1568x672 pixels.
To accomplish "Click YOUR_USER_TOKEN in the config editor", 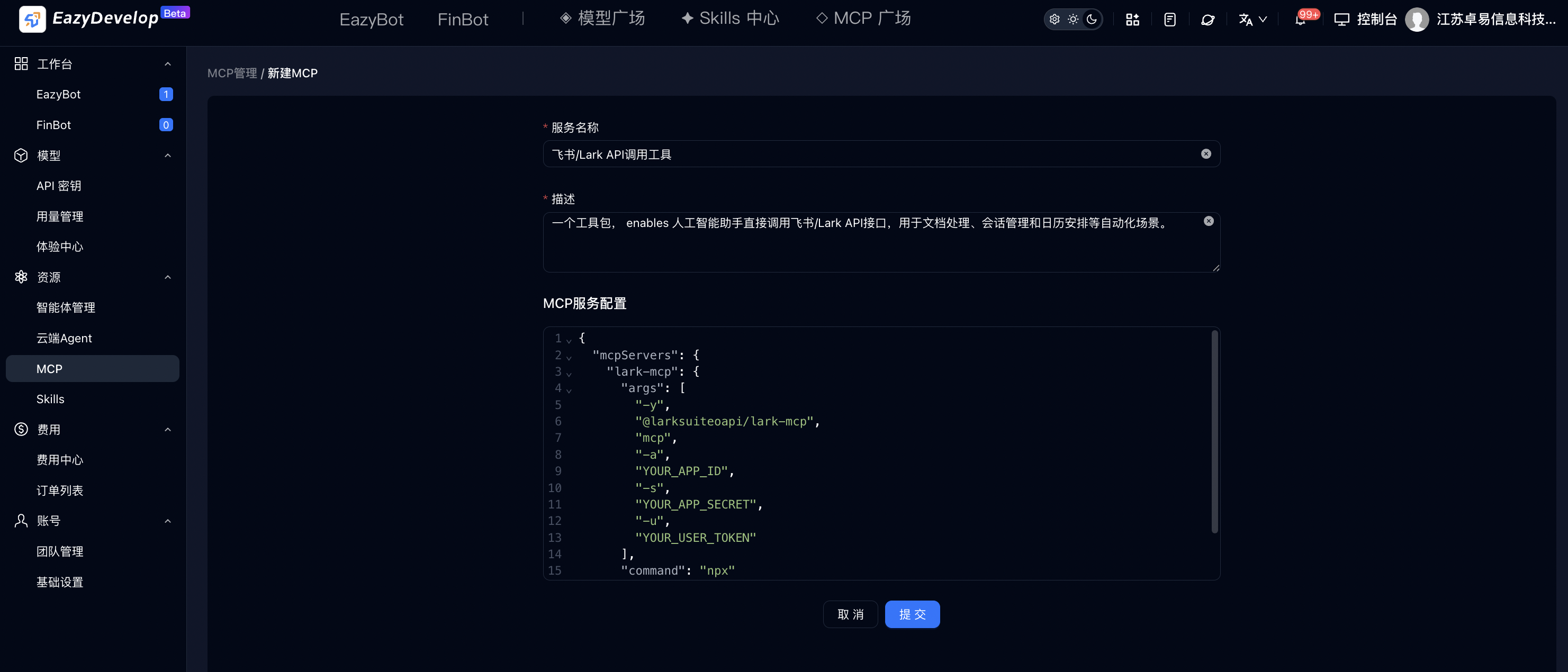I will (695, 538).
